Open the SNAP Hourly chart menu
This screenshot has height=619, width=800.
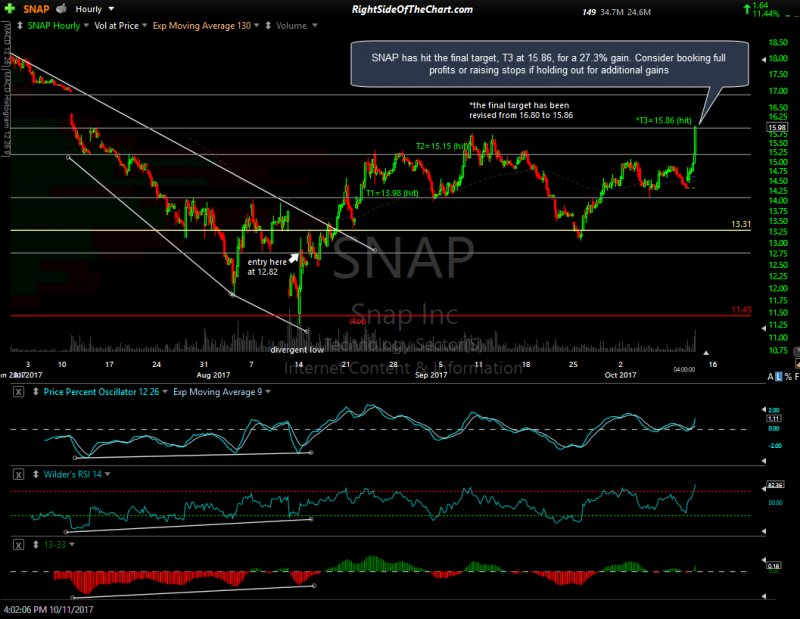(86, 25)
